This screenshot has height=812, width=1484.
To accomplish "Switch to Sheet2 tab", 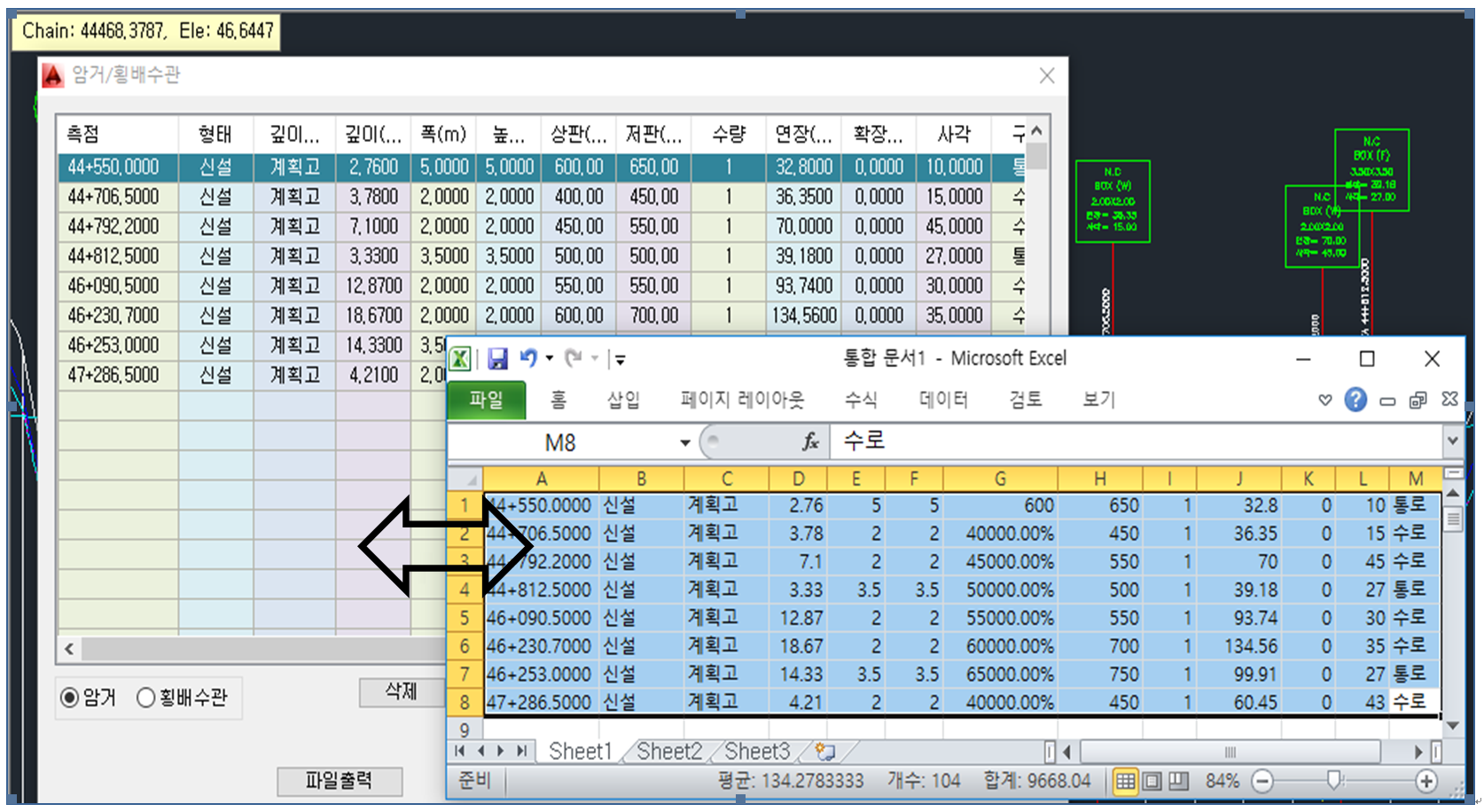I will [x=668, y=752].
